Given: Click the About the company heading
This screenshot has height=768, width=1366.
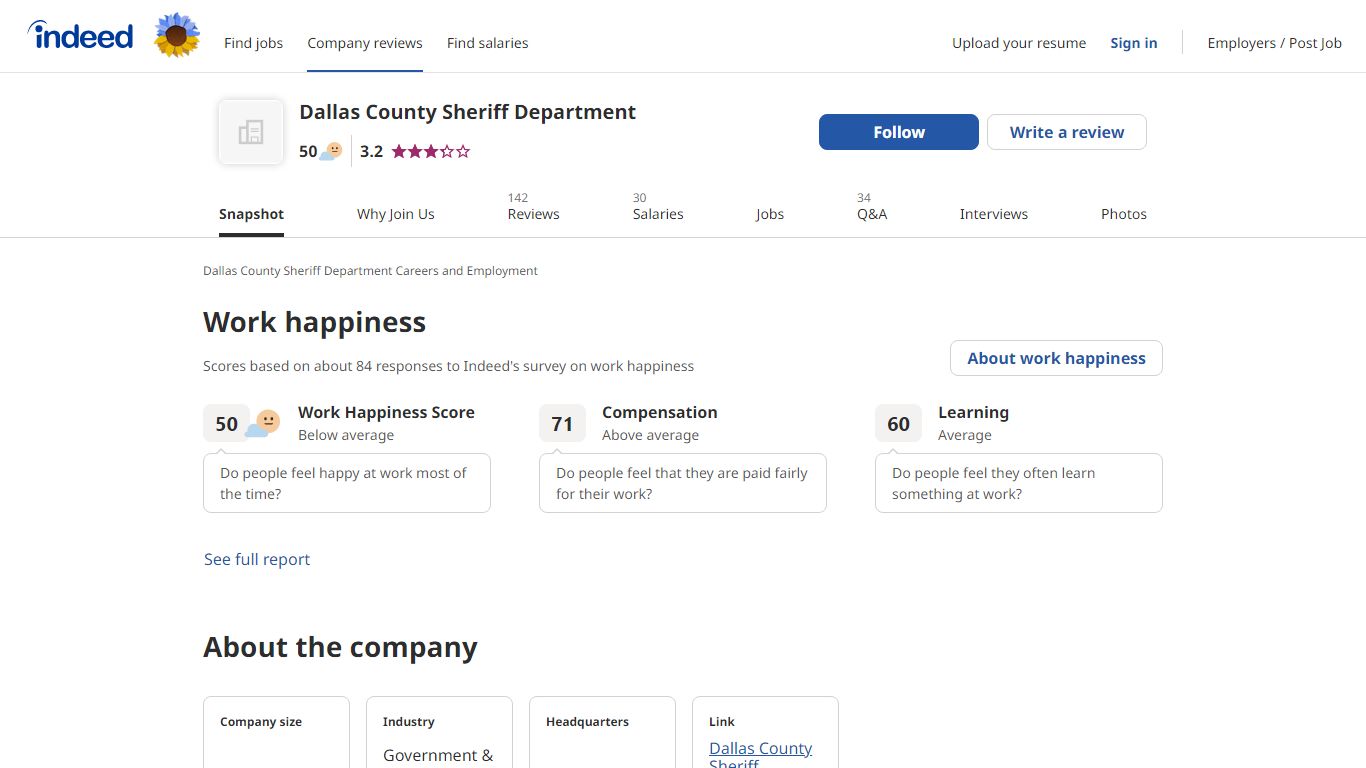Looking at the screenshot, I should (x=340, y=647).
